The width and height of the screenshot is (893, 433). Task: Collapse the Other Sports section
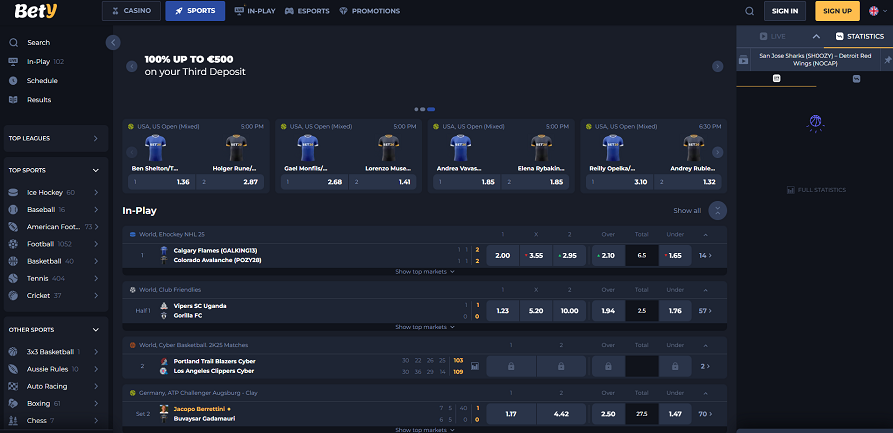click(96, 330)
